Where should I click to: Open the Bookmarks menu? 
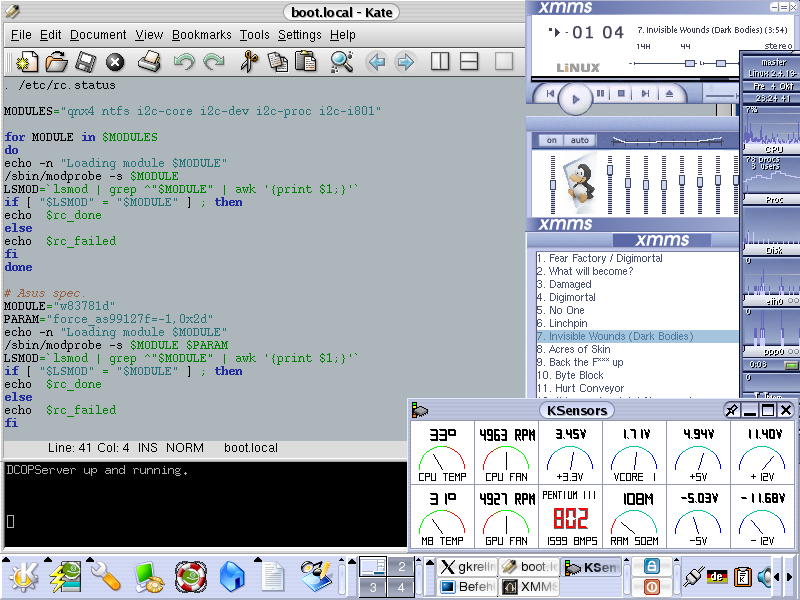click(x=201, y=35)
